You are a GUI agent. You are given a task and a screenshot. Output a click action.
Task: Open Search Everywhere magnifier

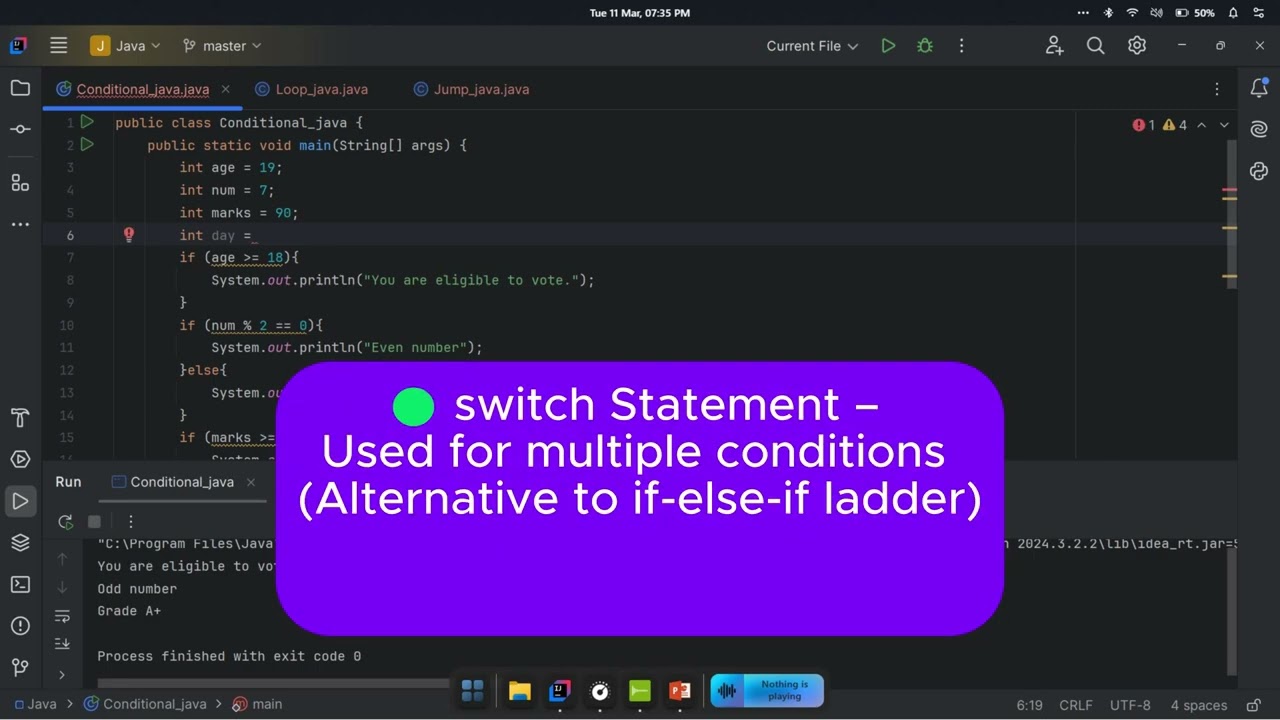point(1096,45)
